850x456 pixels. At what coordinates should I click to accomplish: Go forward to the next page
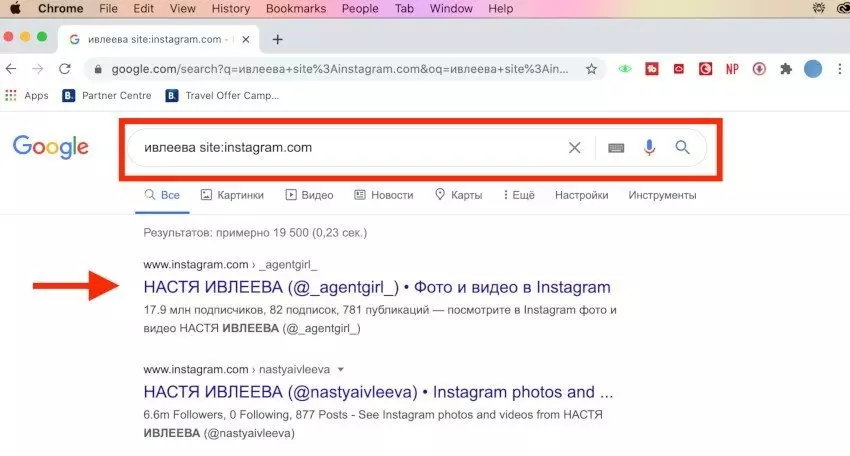pos(37,69)
